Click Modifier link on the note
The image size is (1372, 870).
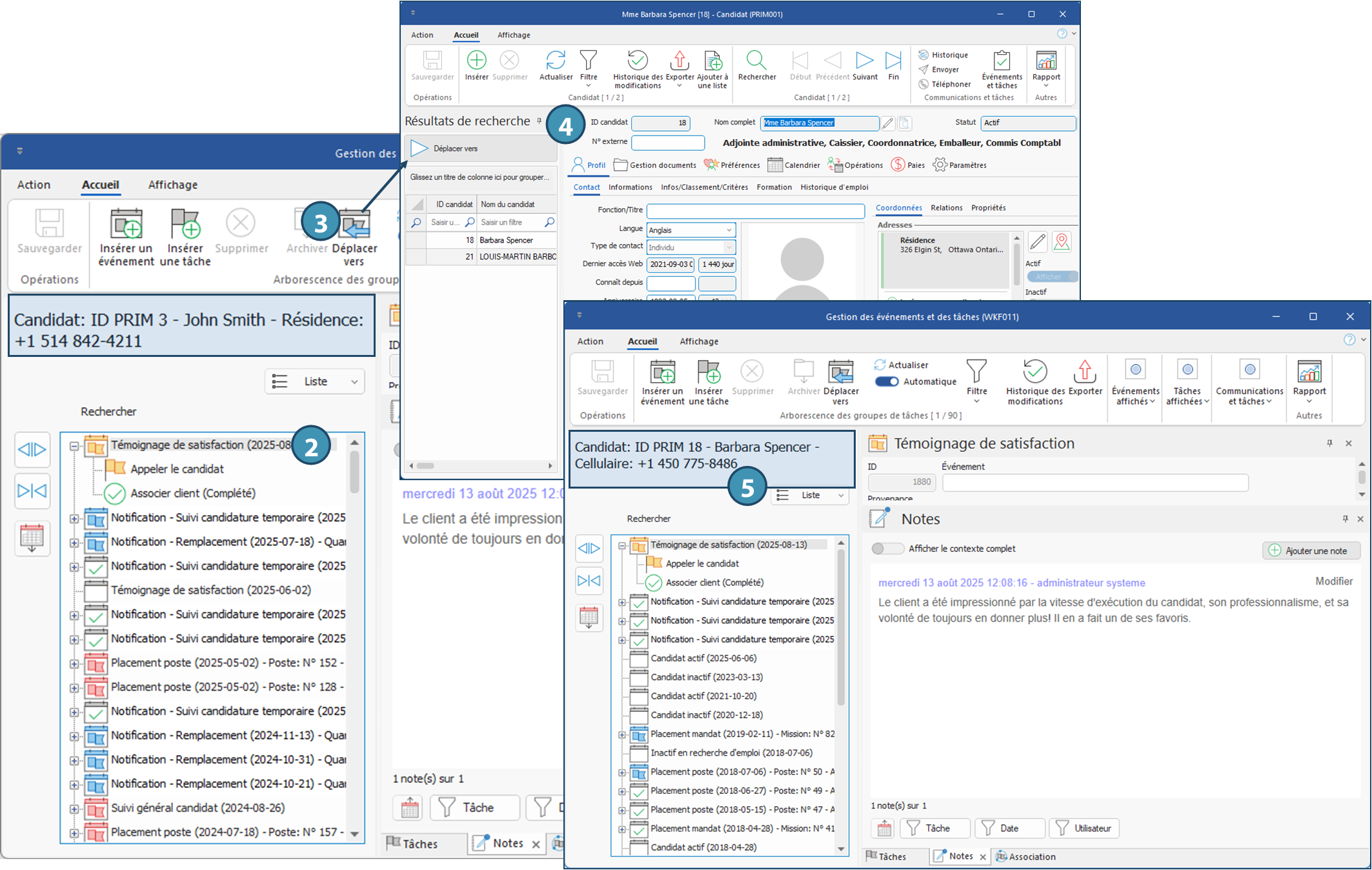click(x=1333, y=582)
